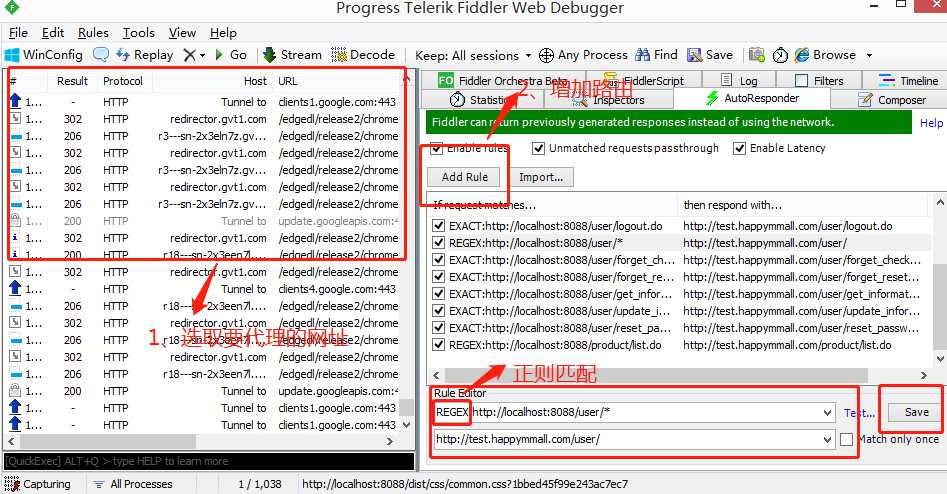Click the Protocol column header
Viewport: 947px width, 494px height.
(x=123, y=81)
